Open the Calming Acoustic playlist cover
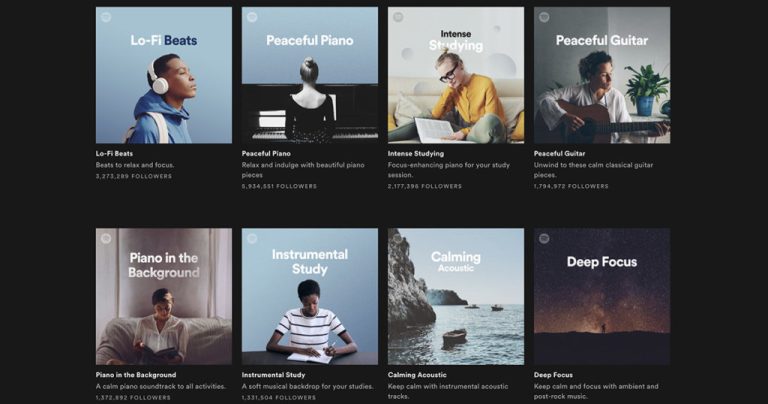 pos(456,296)
